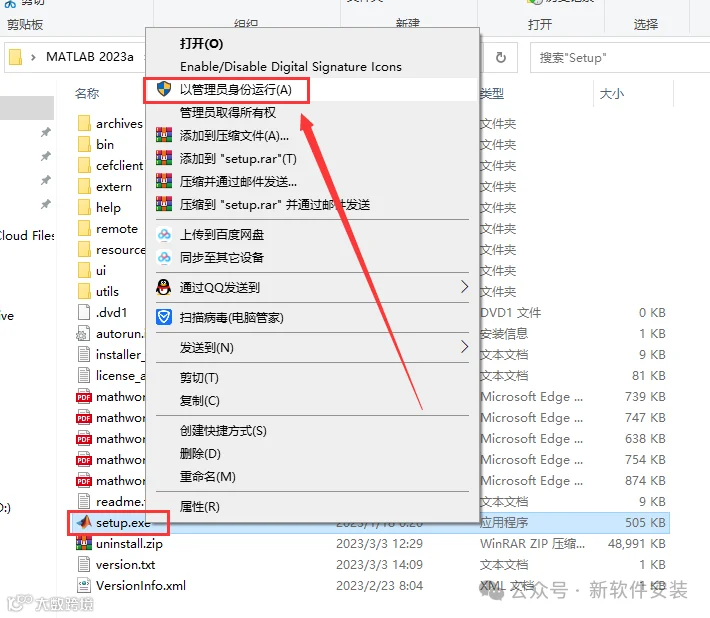The width and height of the screenshot is (710, 618).
Task: Click the Baidu cloud icon beside 同步至其它设备
Action: [164, 258]
